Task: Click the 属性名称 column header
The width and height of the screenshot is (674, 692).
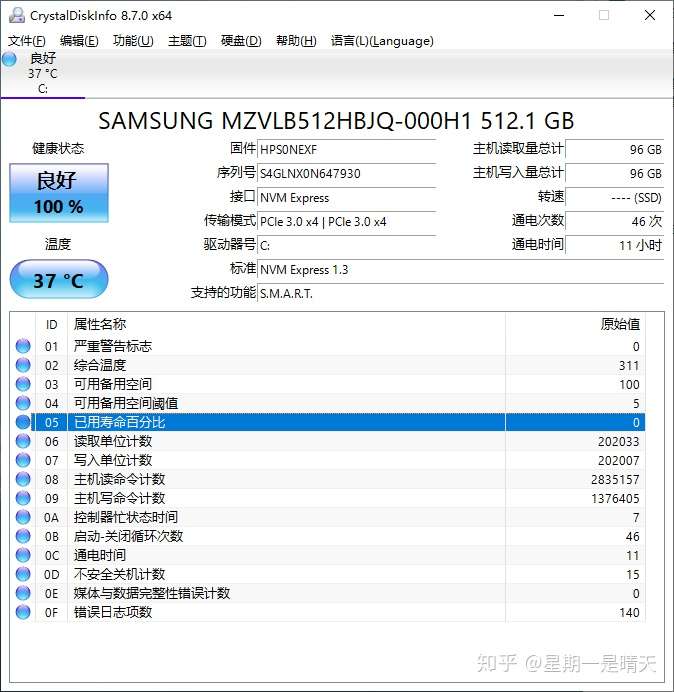Action: pos(286,324)
